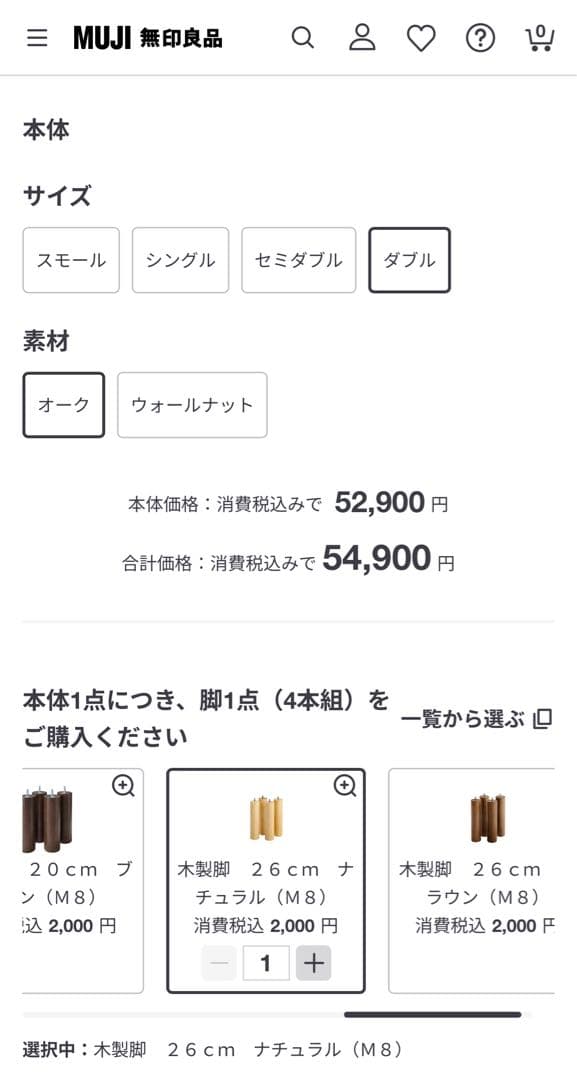Open the account profile icon
The image size is (577, 1080).
(x=362, y=37)
